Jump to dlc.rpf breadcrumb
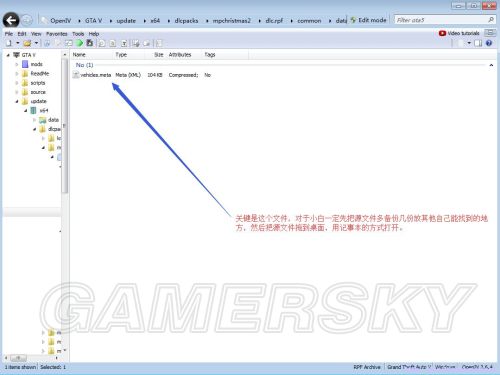This screenshot has height=375, width=500. coord(274,21)
